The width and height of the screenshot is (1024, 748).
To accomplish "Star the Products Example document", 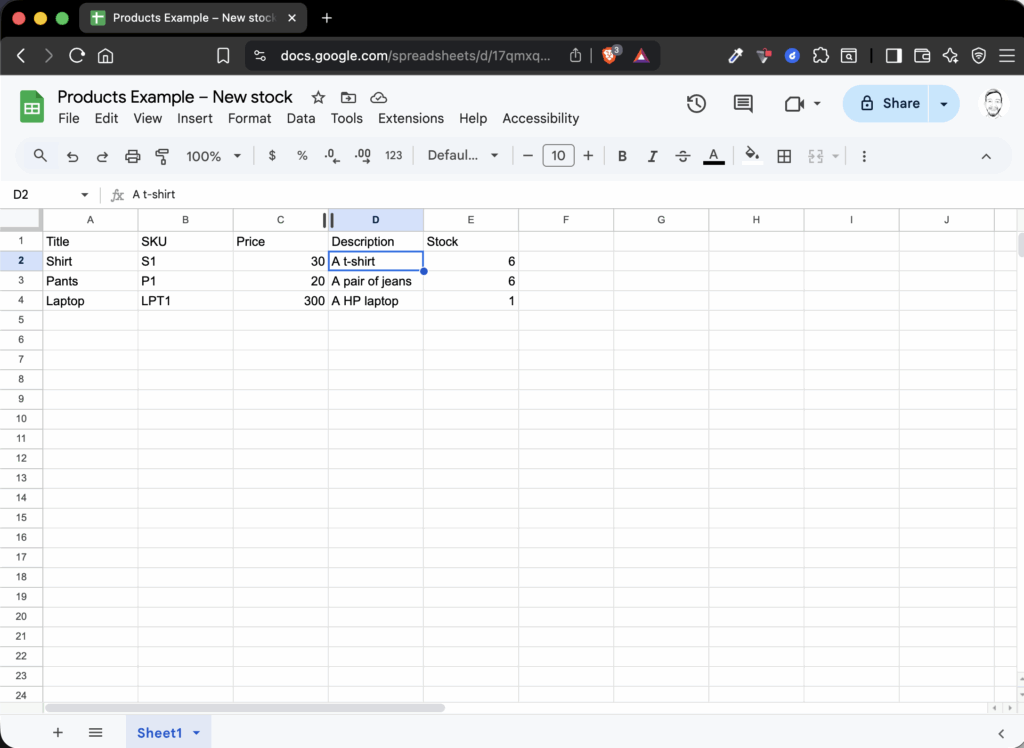I will [x=318, y=97].
